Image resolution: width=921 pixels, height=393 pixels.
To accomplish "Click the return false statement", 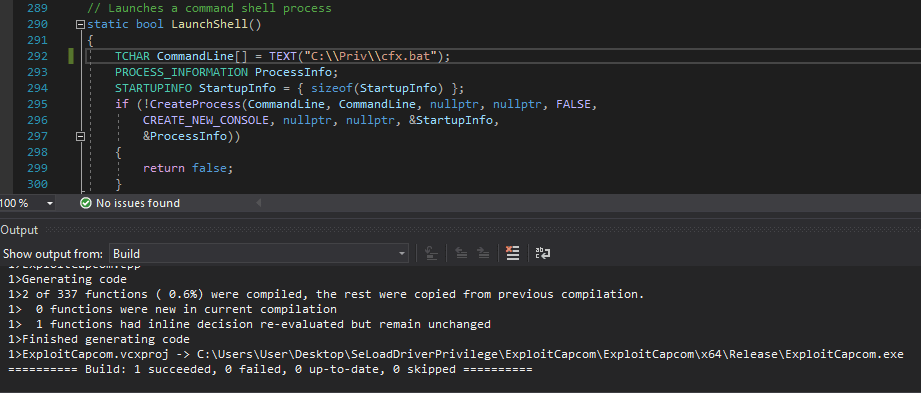I will 188,168.
